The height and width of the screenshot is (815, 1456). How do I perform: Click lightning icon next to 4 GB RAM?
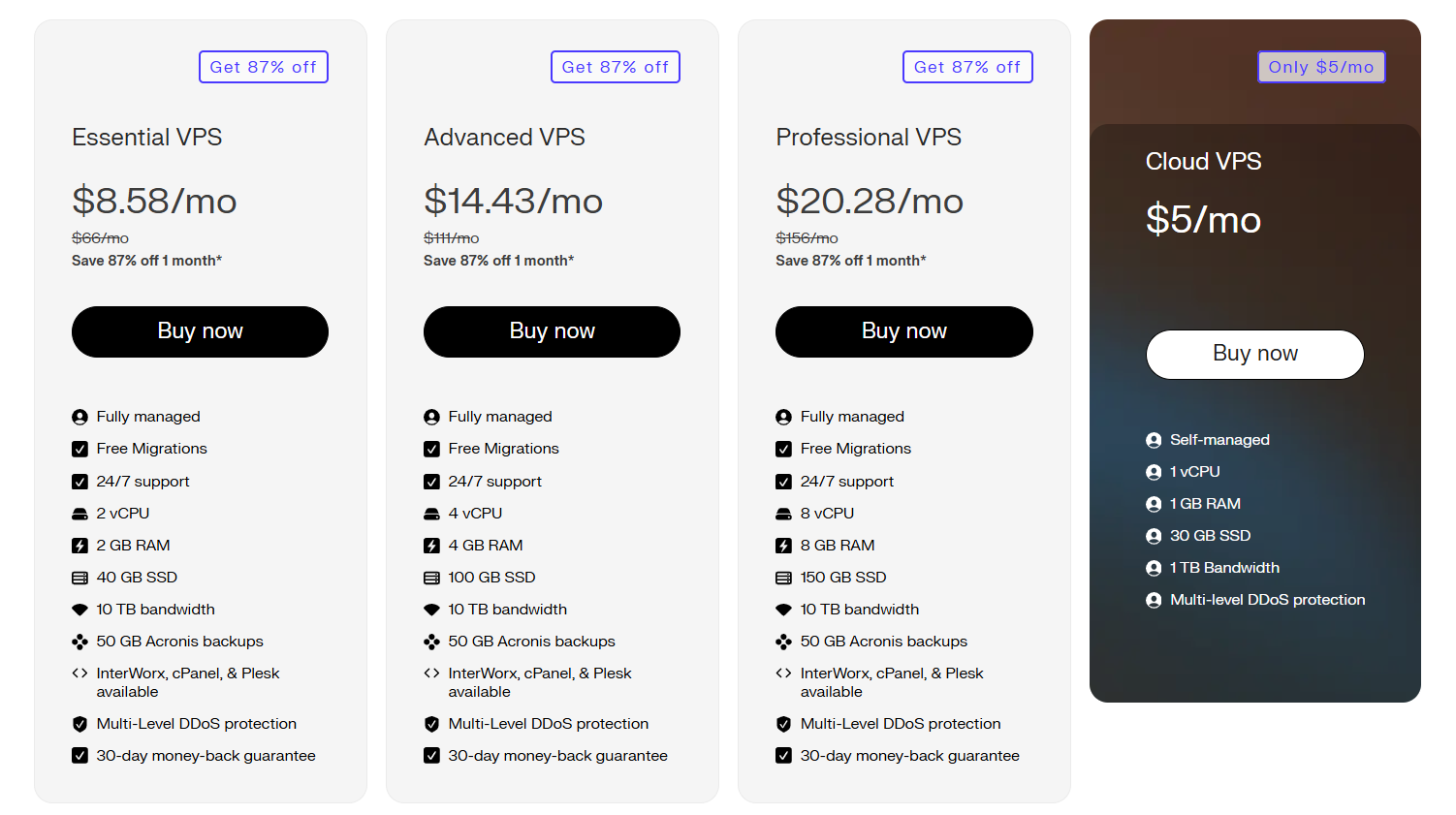431,546
